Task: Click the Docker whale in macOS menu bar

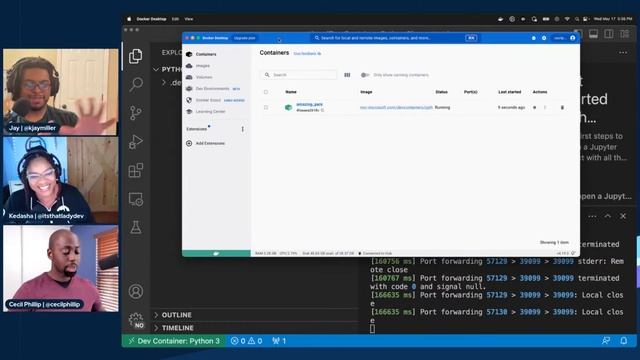Action: tap(500, 19)
